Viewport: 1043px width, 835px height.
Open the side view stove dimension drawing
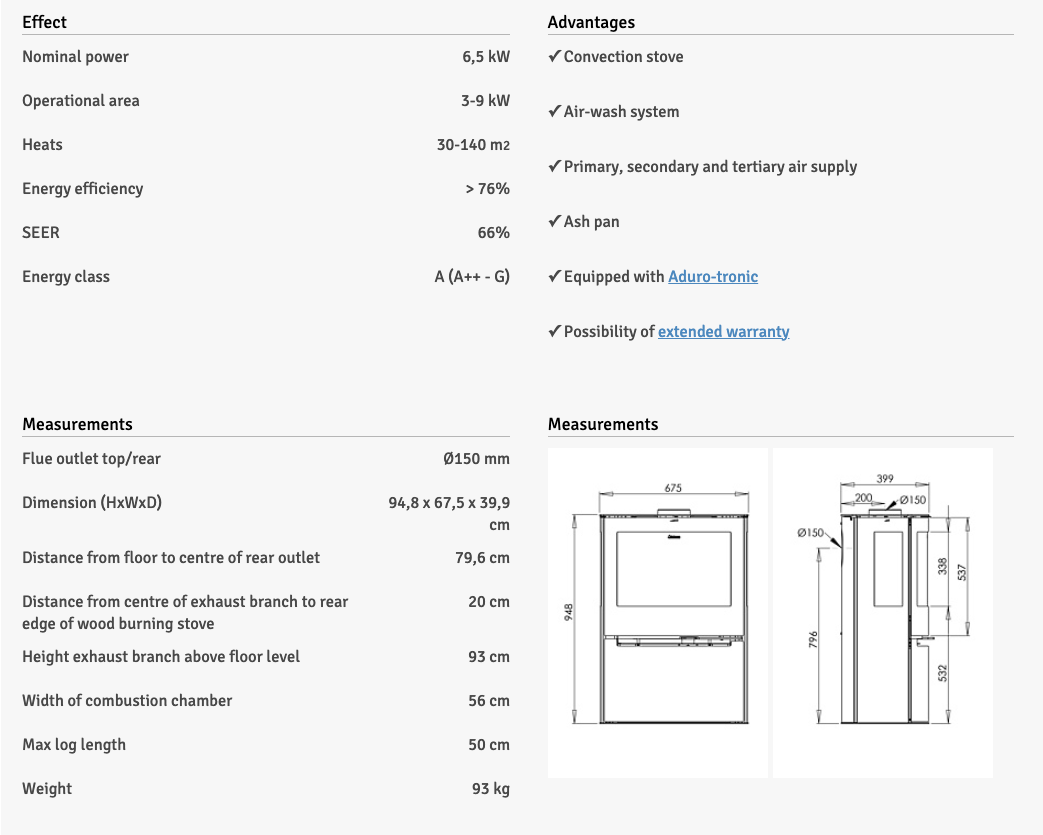[883, 612]
